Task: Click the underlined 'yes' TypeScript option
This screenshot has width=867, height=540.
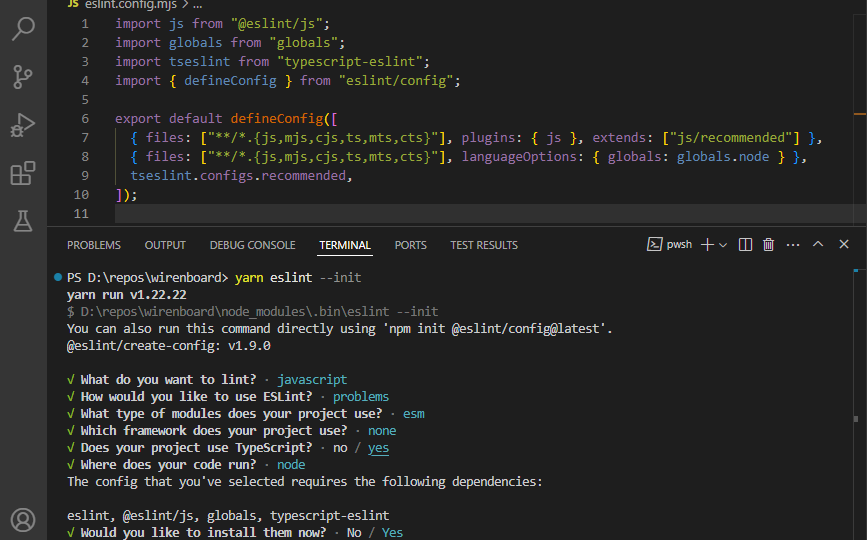Action: 378,448
